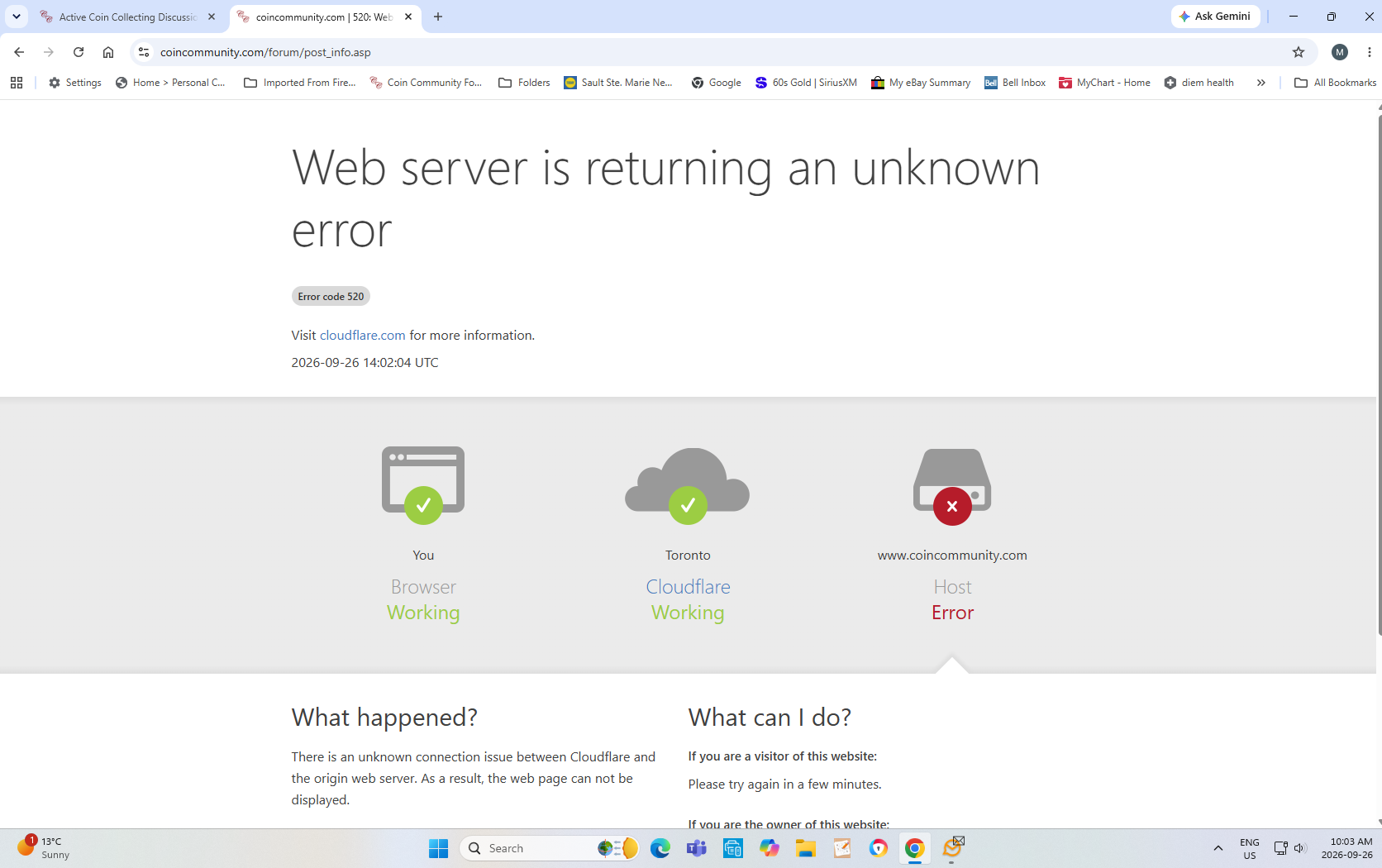Viewport: 1382px width, 868px height.
Task: Open Microsoft Edge from taskbar
Action: point(660,848)
